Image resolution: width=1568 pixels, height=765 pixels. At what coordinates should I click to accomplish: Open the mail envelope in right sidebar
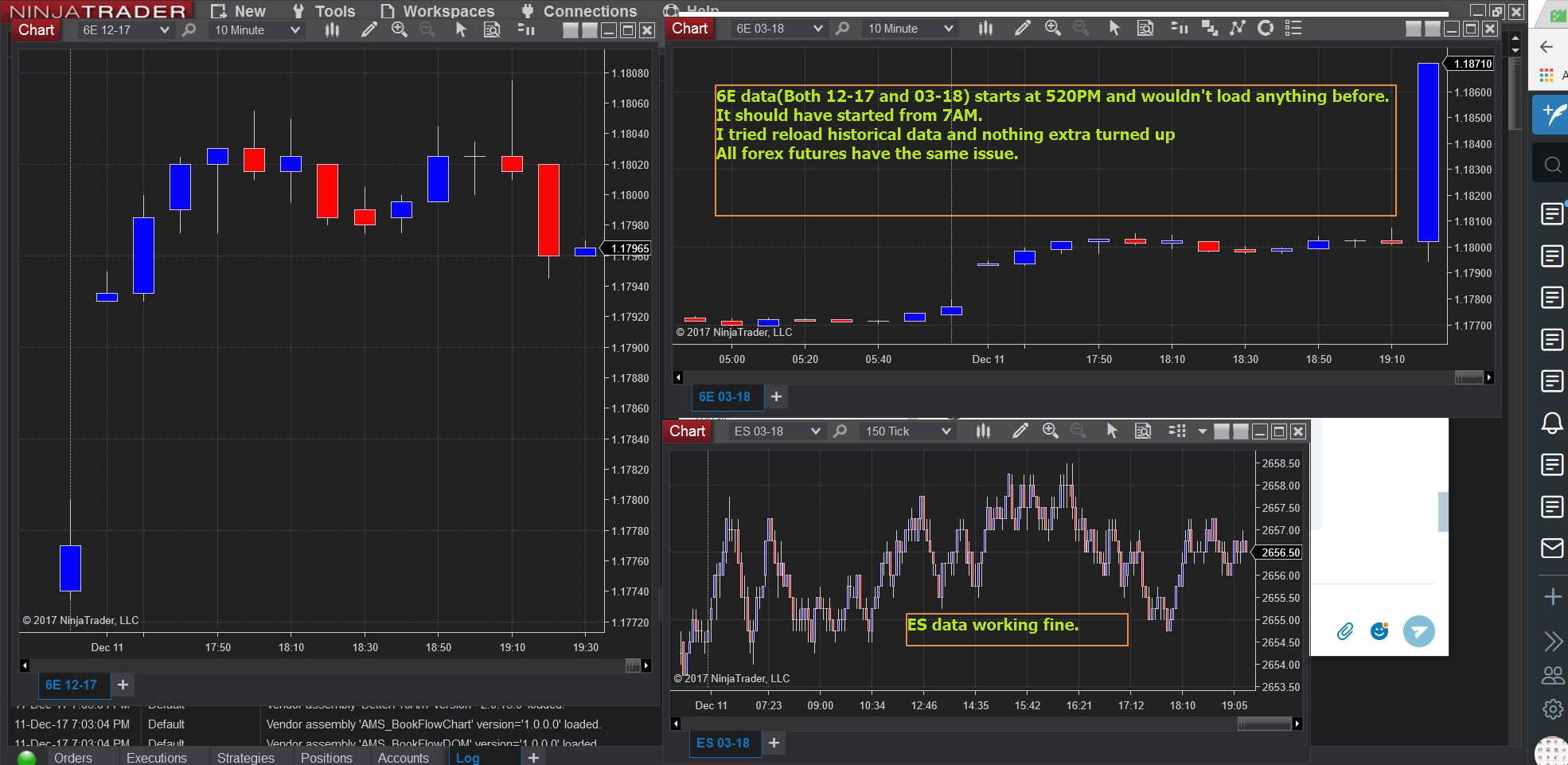[x=1552, y=548]
